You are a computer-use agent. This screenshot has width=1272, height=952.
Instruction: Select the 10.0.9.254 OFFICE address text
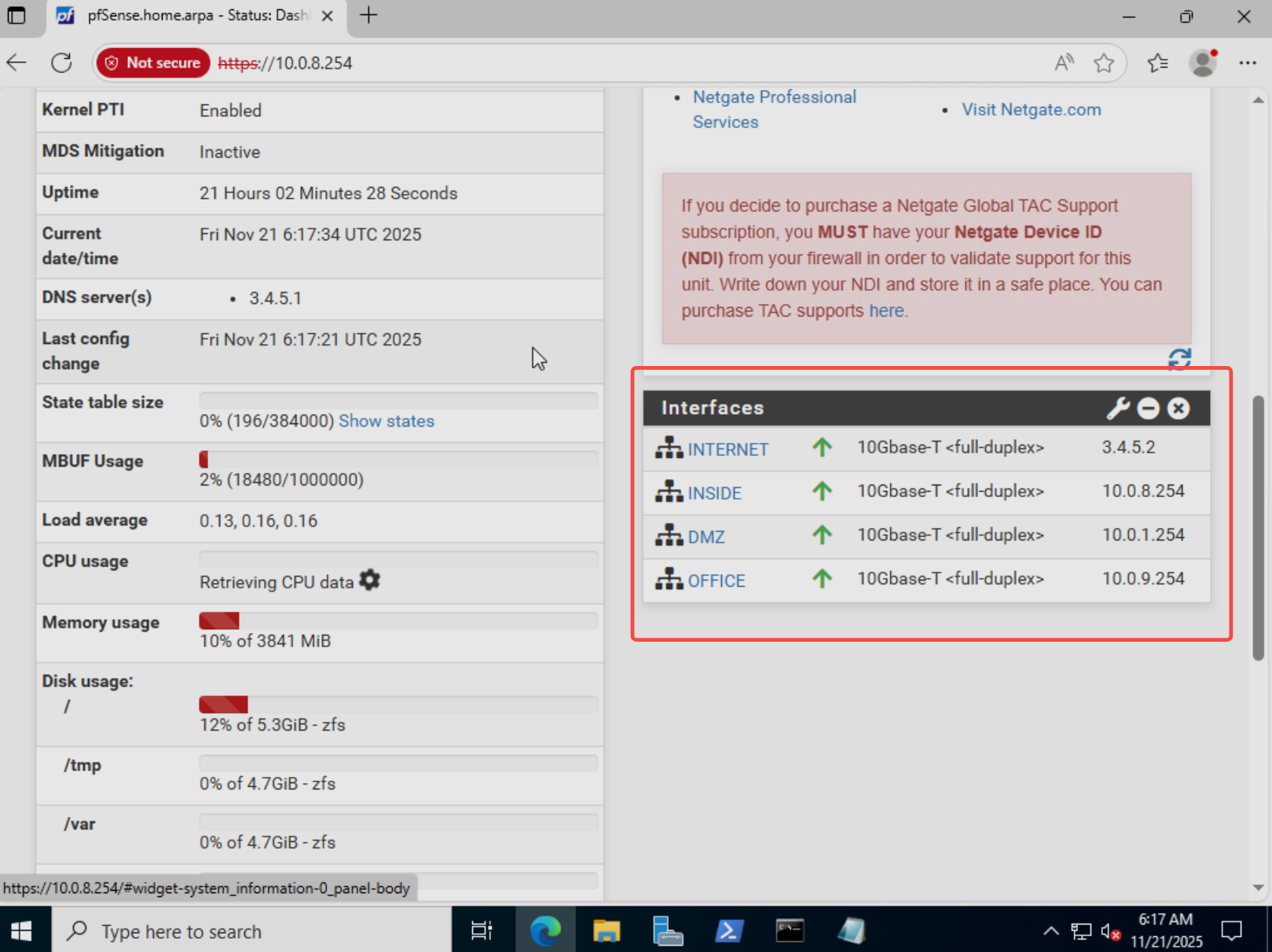[1143, 579]
